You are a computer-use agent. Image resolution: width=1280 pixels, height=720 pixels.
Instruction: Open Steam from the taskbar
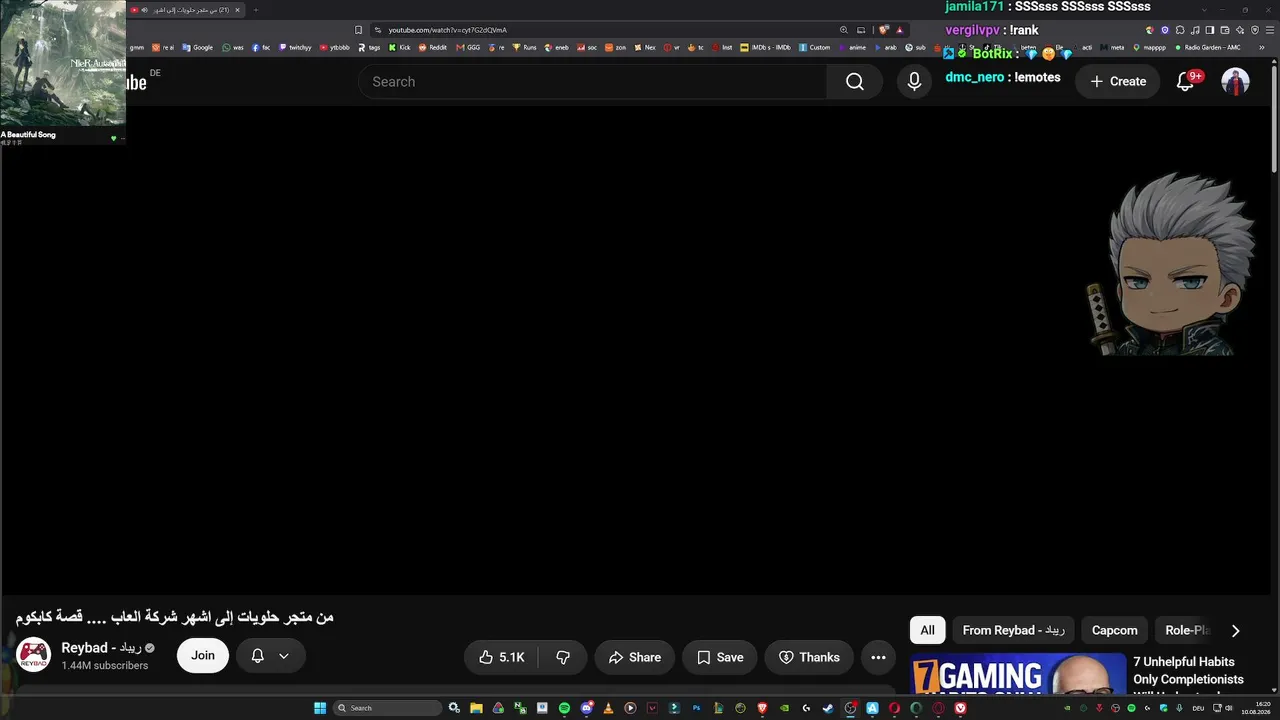pos(828,708)
